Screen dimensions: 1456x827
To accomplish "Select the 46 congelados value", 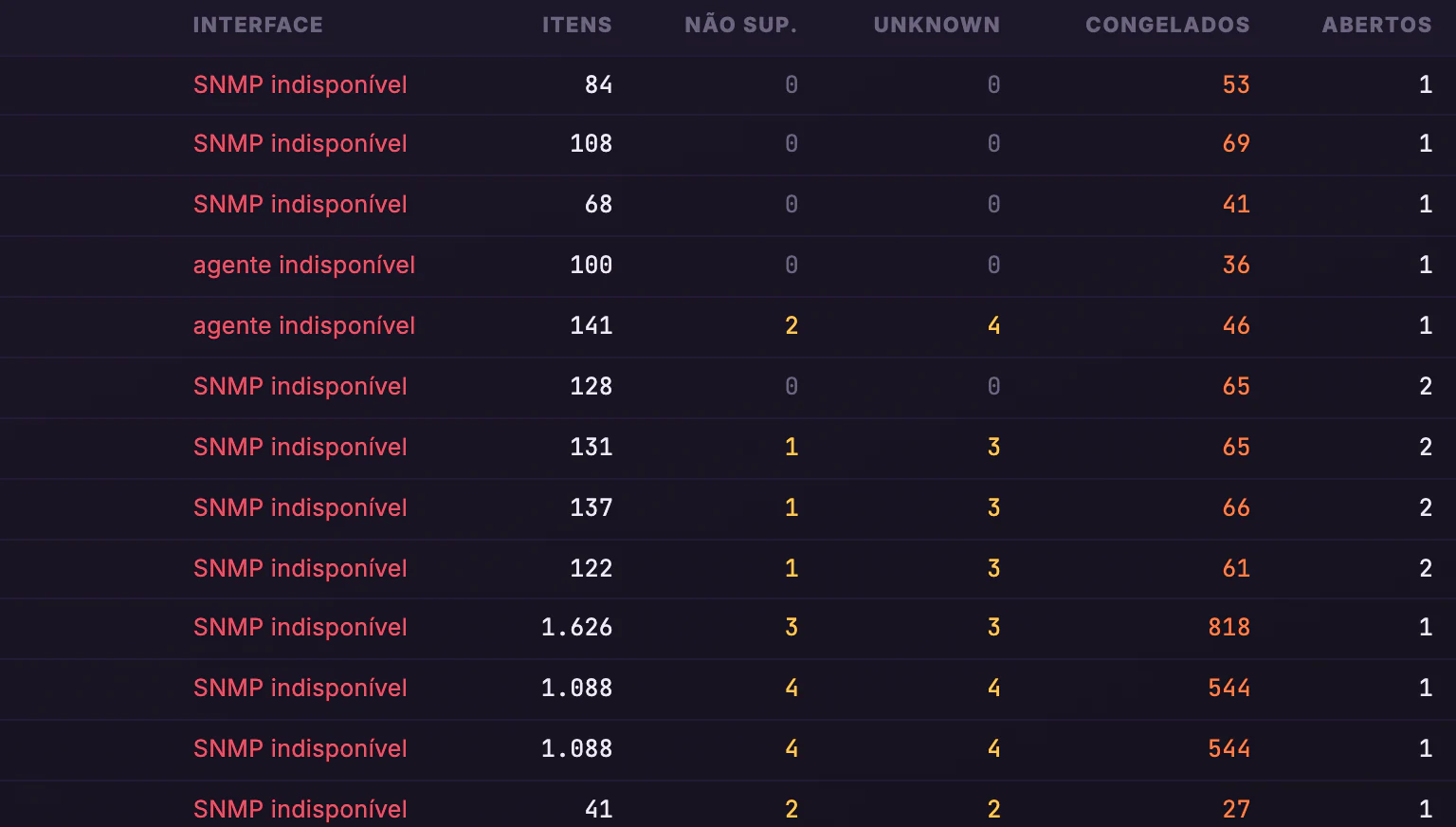I will click(x=1236, y=325).
